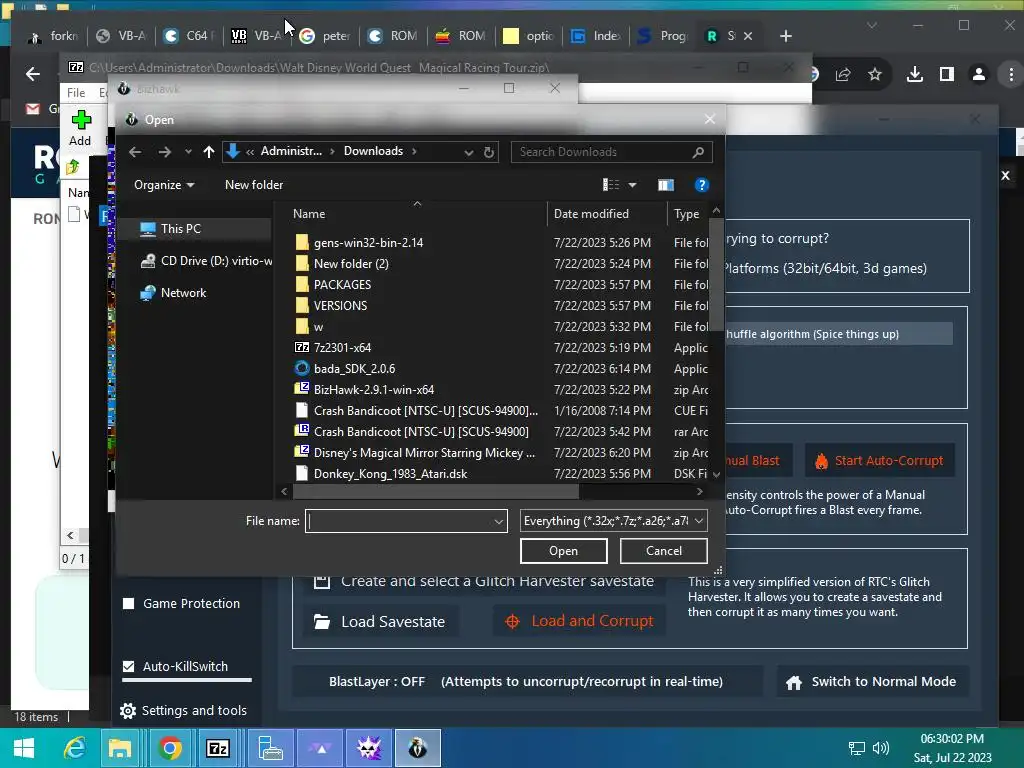Image resolution: width=1024 pixels, height=768 pixels.
Task: Open the file type filter dropdown
Action: click(x=613, y=520)
